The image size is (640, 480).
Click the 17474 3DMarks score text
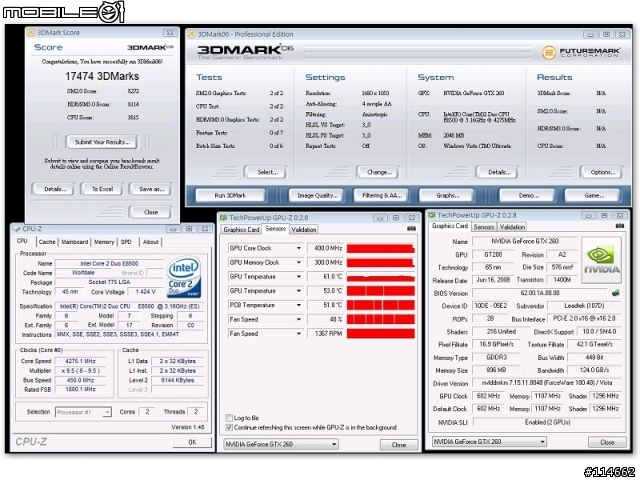(x=102, y=76)
